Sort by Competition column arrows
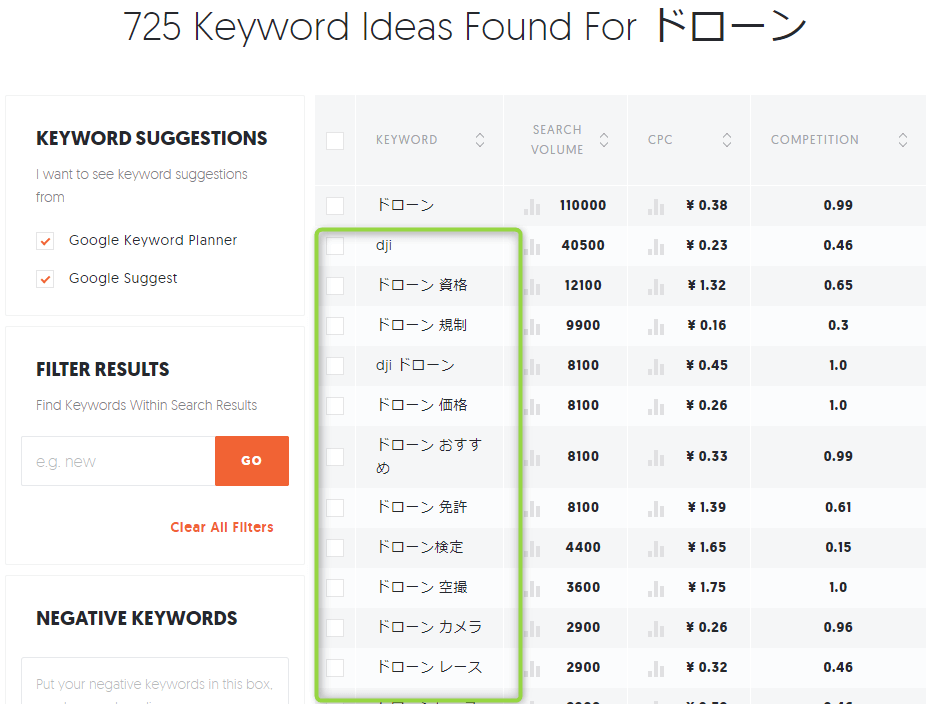The height and width of the screenshot is (704, 931). click(x=903, y=141)
